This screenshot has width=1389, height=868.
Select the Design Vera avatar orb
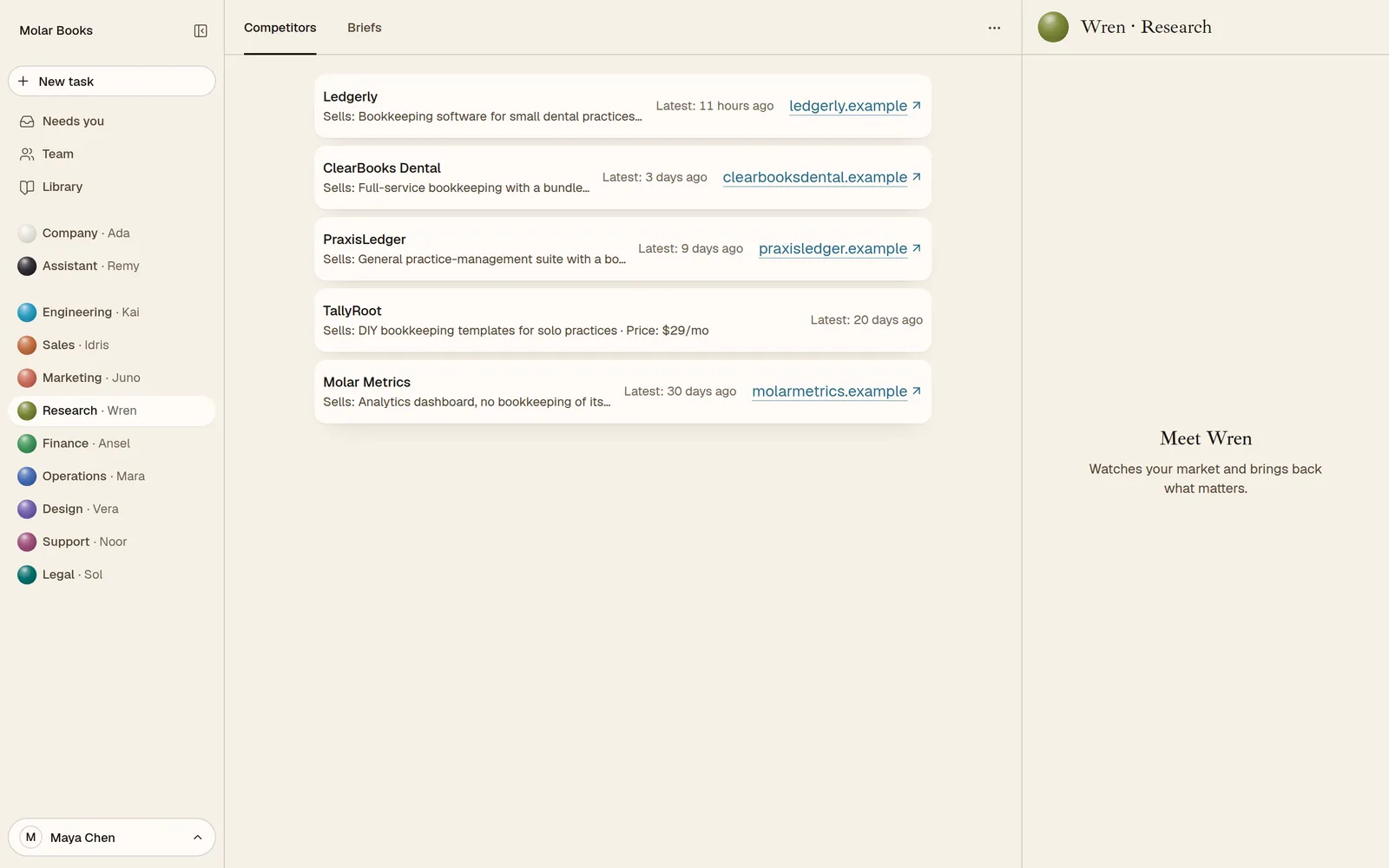pos(27,510)
